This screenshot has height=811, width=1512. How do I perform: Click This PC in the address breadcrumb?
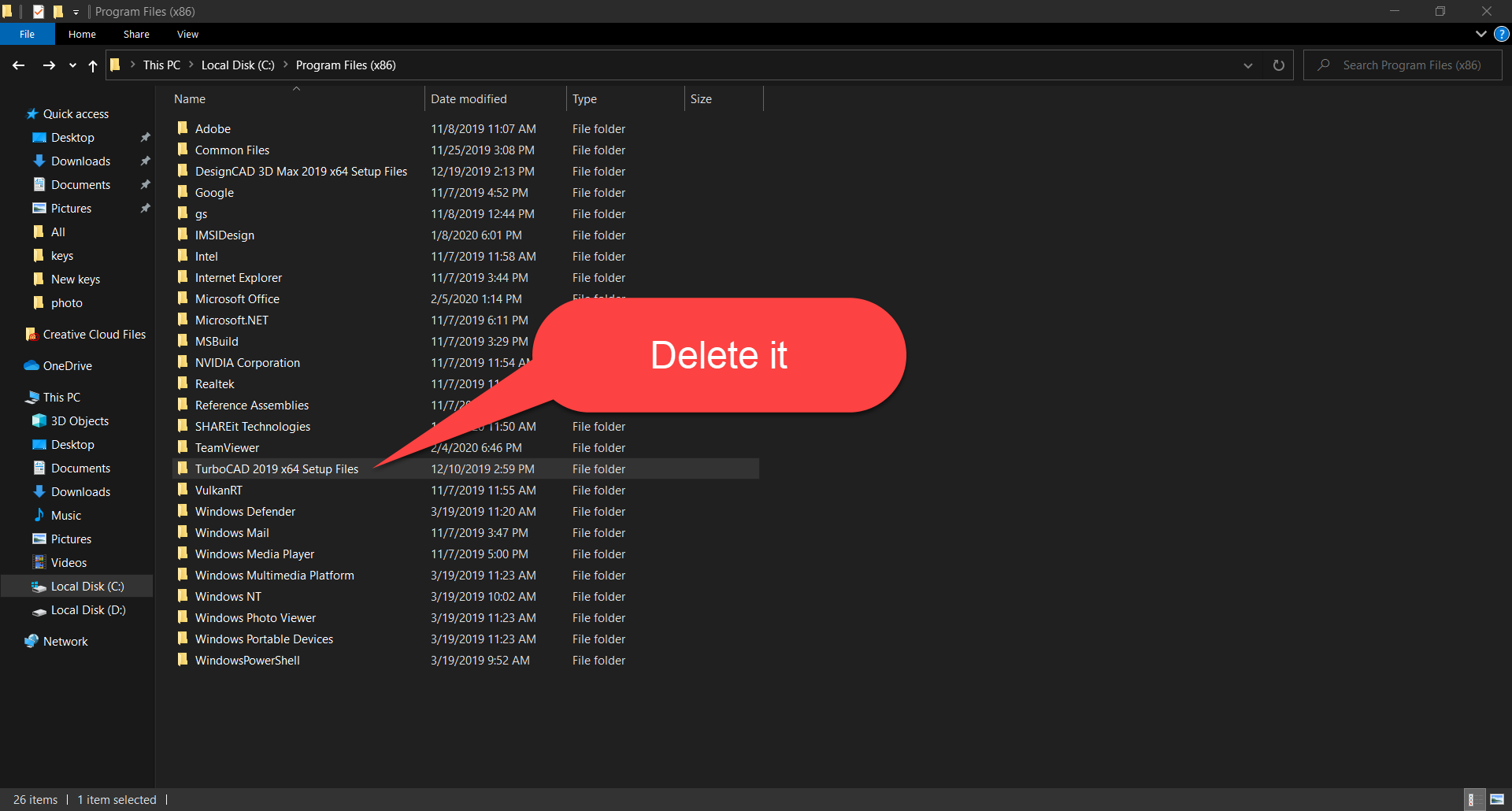coord(161,65)
